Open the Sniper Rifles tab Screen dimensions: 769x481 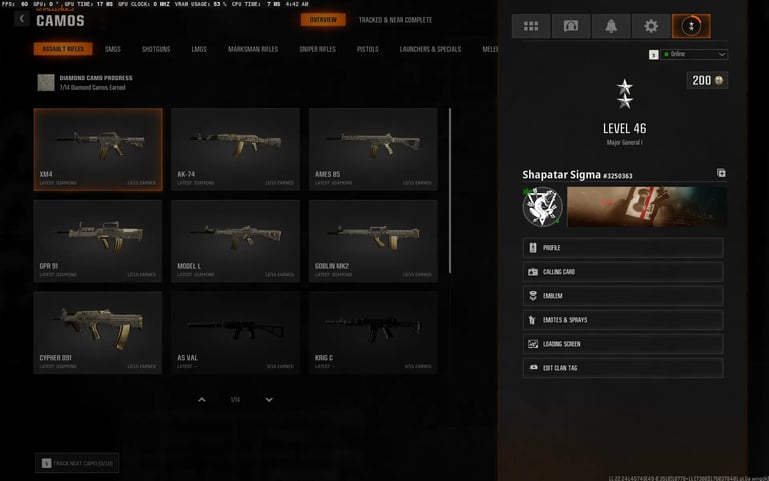(317, 49)
